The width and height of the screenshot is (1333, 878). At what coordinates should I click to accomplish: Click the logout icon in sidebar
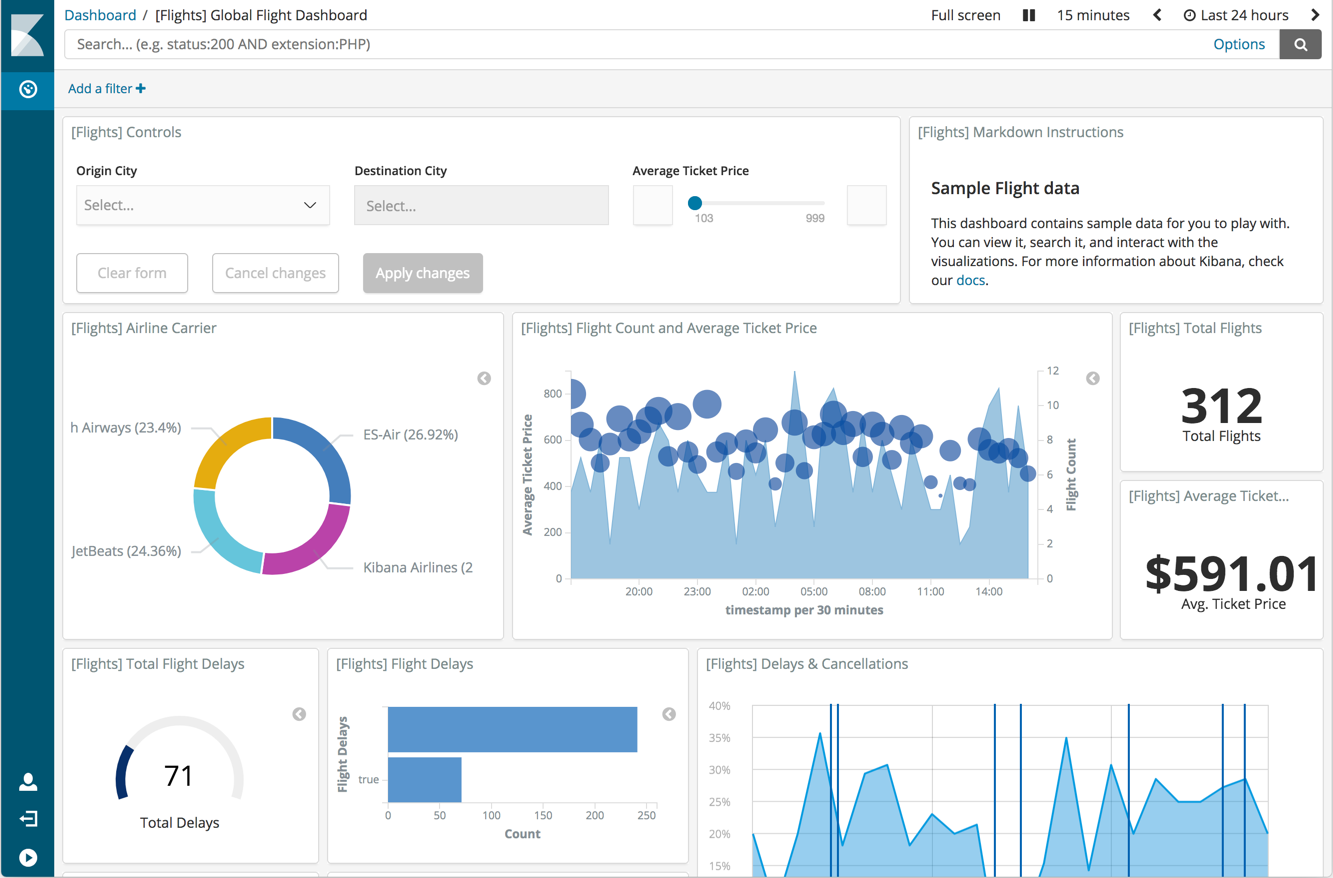point(28,819)
